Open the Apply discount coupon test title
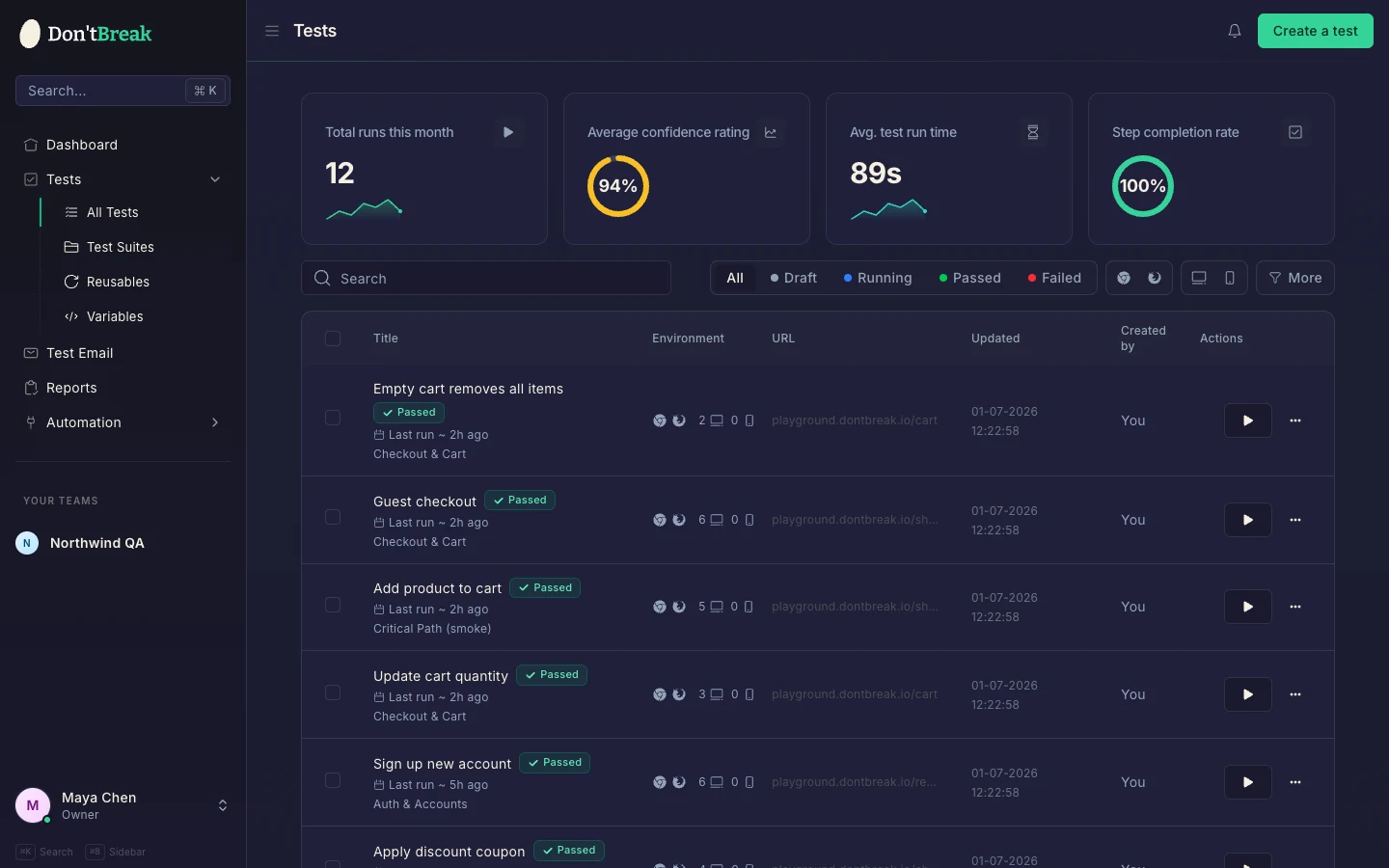Screen dimensions: 1389x868 tap(449, 852)
